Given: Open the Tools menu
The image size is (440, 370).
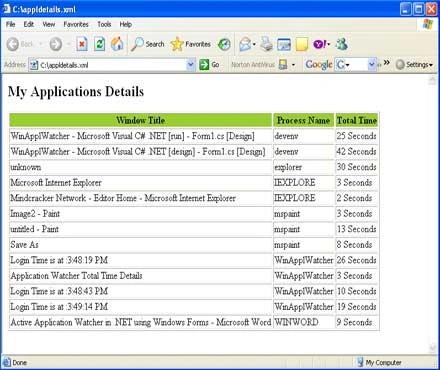Looking at the screenshot, I should (x=104, y=24).
